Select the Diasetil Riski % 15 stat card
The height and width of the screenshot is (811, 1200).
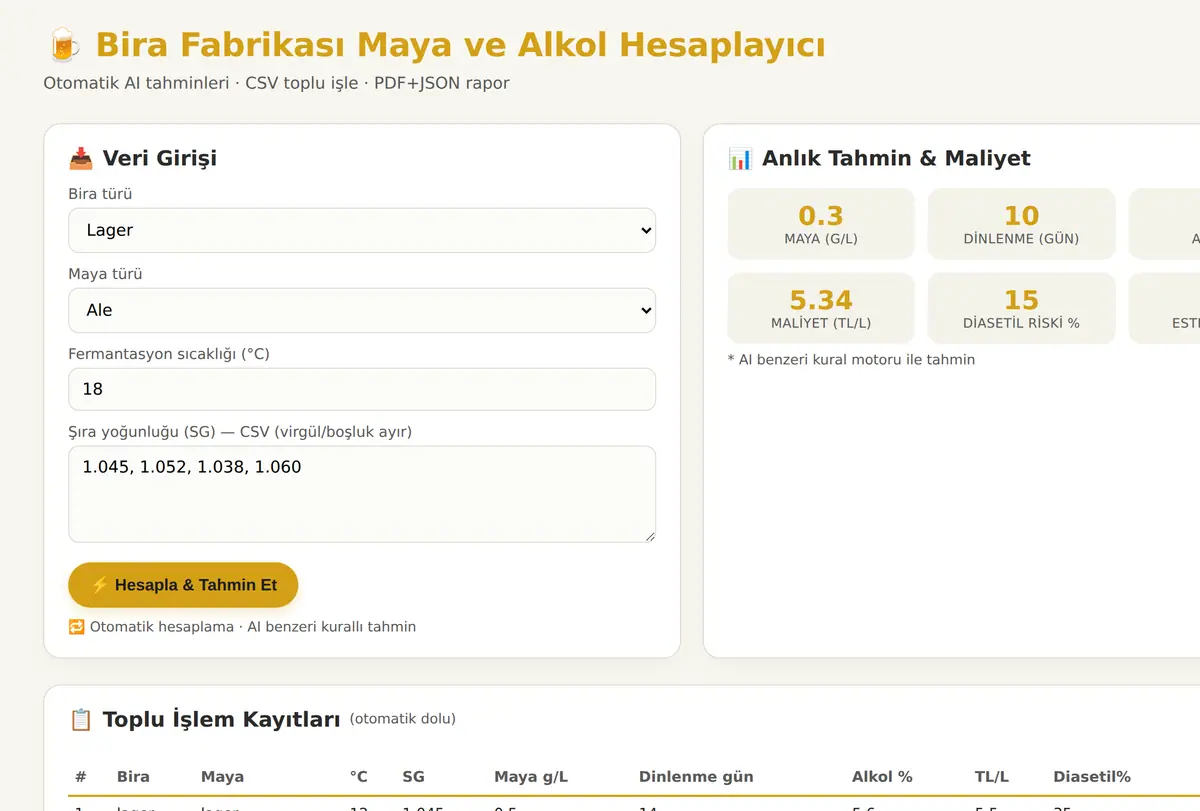(1021, 308)
